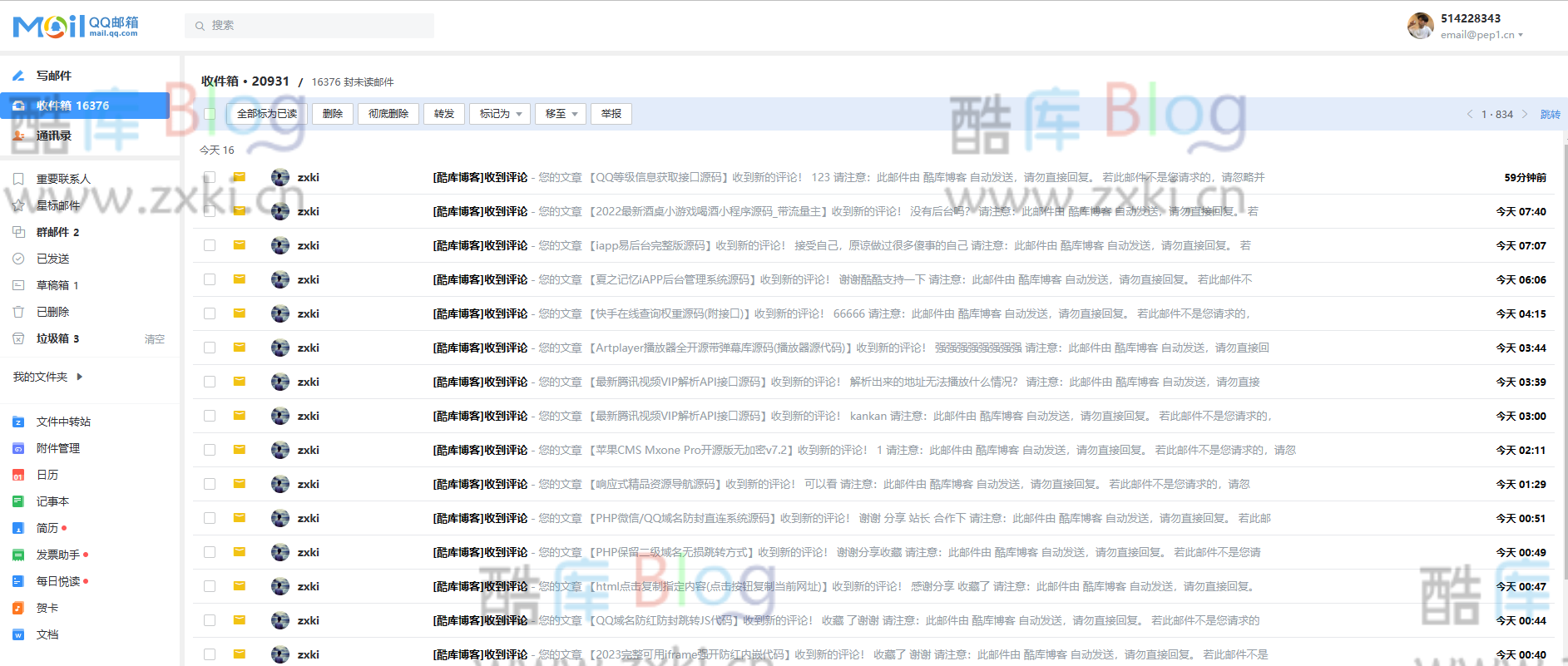Check the mail received 今天 04:15
Image resolution: width=1568 pixels, height=666 pixels.
click(210, 313)
